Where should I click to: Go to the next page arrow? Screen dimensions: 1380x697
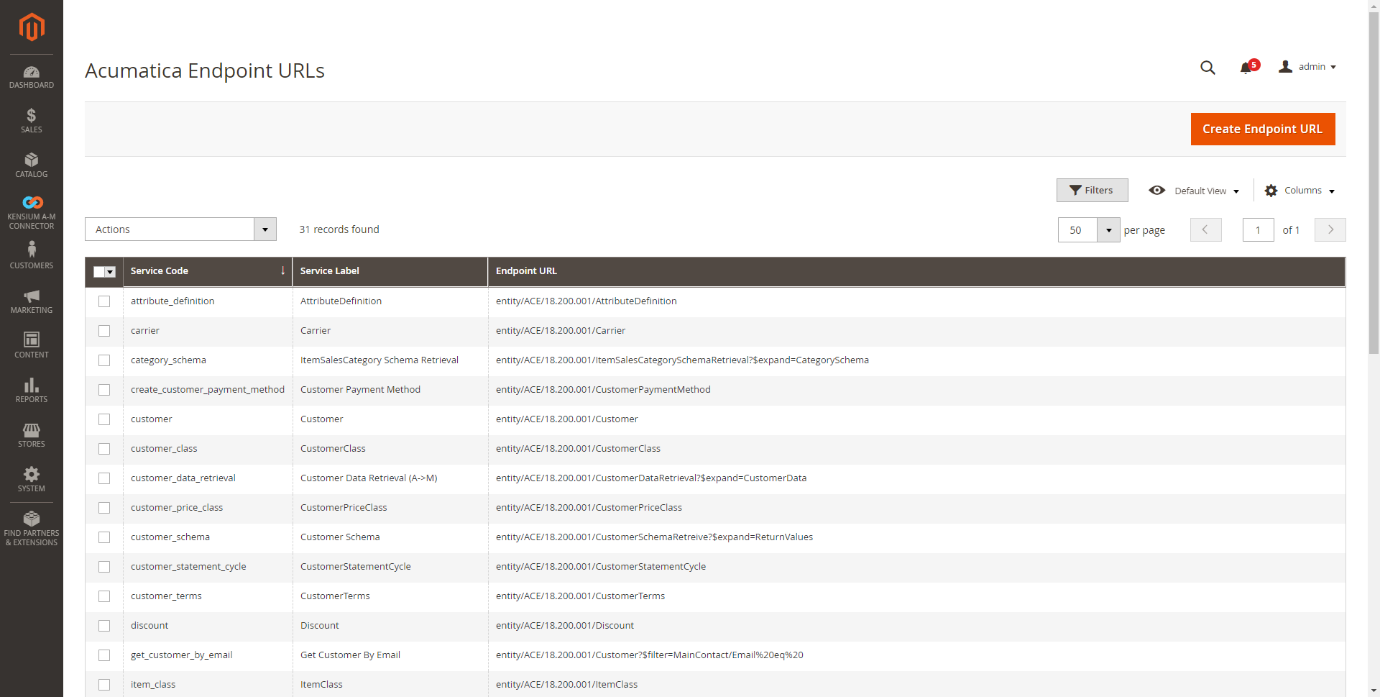coord(1330,230)
